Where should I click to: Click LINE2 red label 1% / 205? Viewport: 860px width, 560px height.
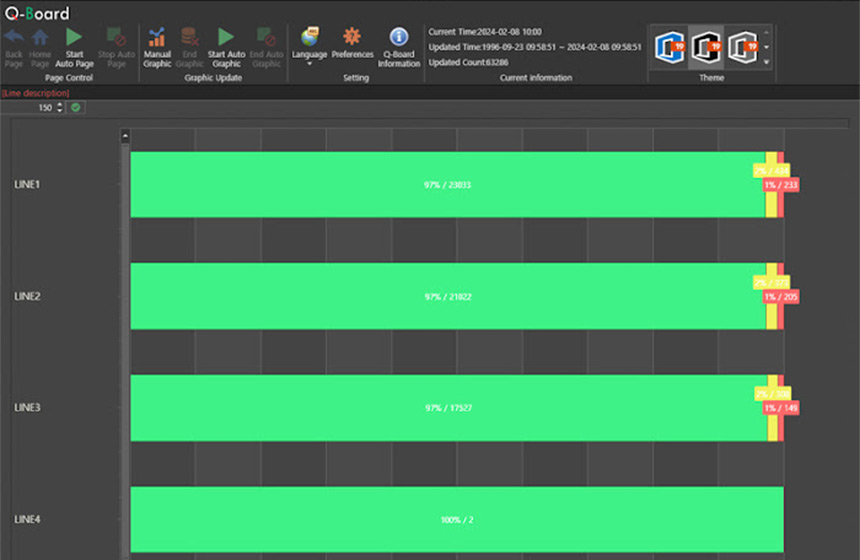(781, 297)
